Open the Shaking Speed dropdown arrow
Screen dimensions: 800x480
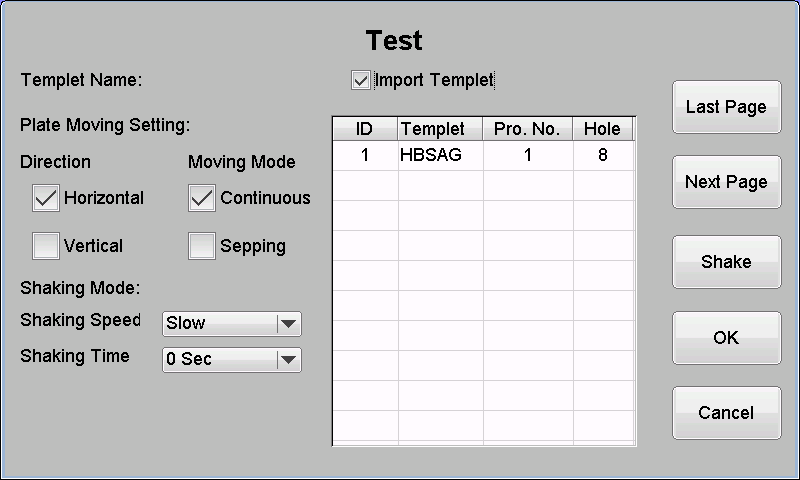(288, 323)
